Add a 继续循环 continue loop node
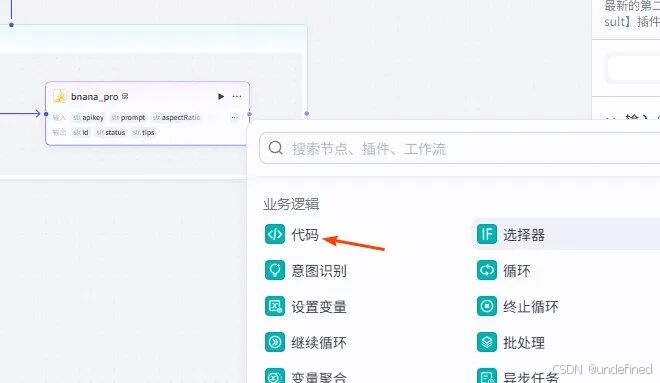This screenshot has height=383, width=660. coord(306,342)
